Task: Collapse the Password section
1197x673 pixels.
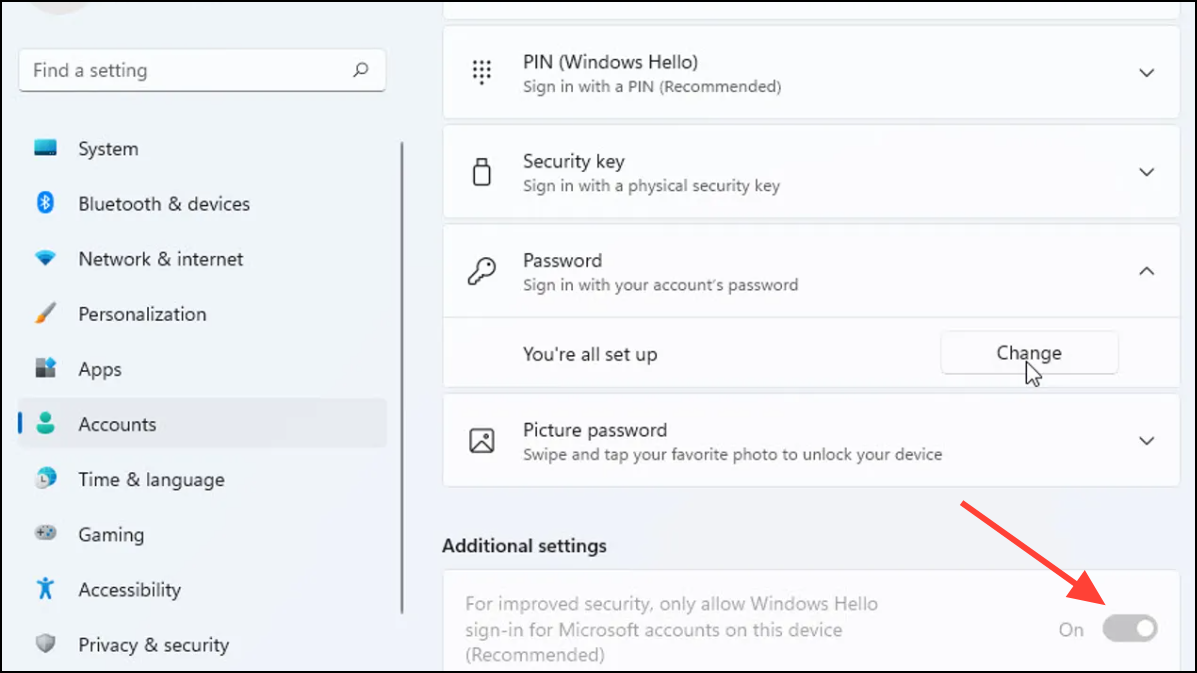Action: click(x=1147, y=271)
